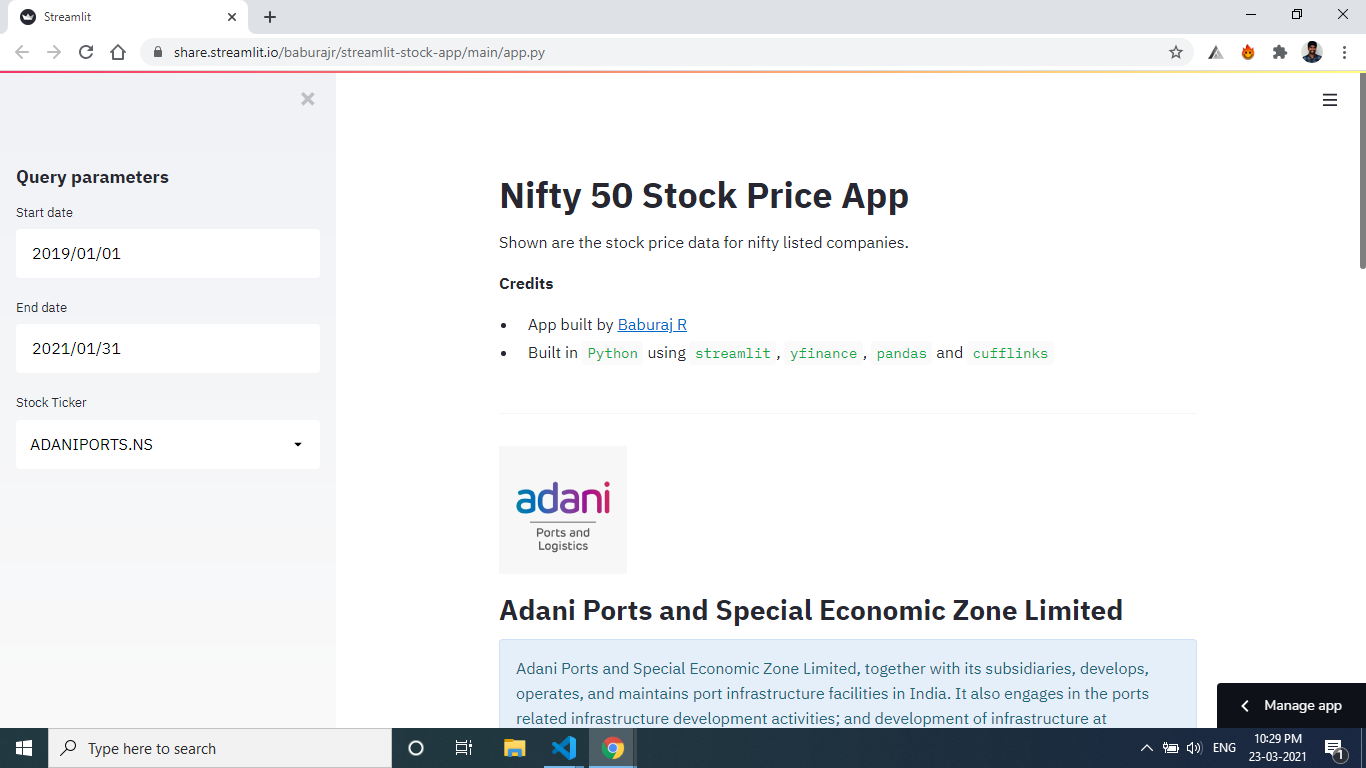Open the grey triangle extension icon
This screenshot has height=768, width=1366.
pyautogui.click(x=1216, y=52)
